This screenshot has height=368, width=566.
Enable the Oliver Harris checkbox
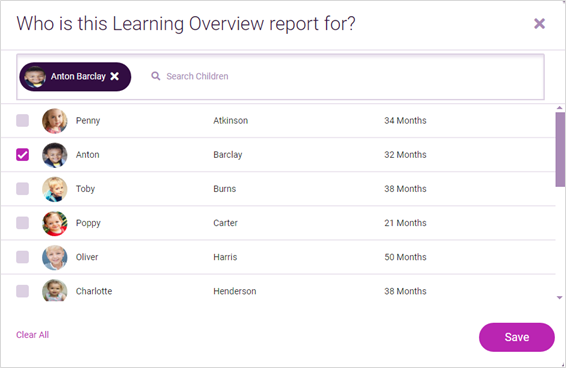click(22, 257)
